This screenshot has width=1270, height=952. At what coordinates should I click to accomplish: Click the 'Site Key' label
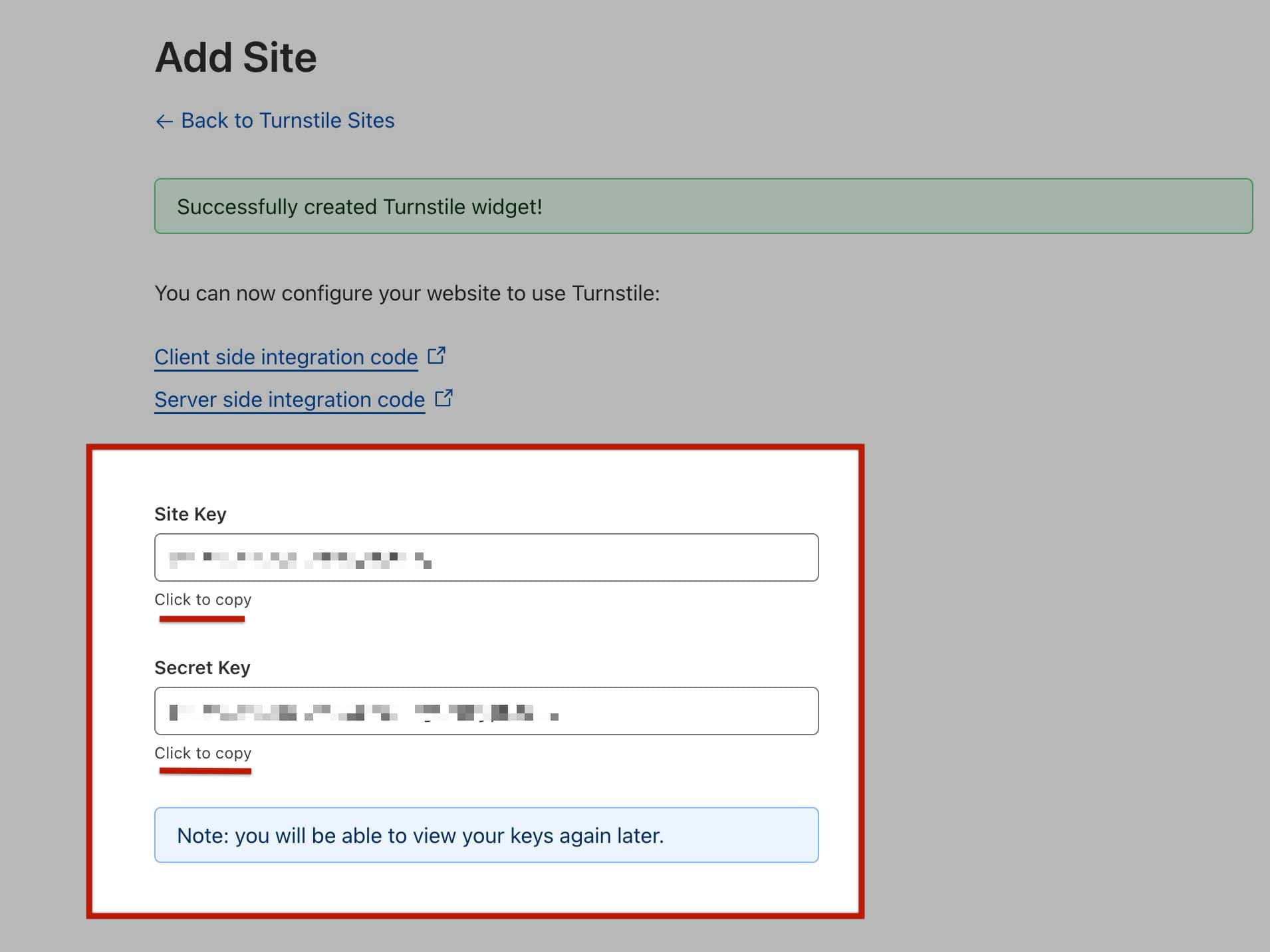click(x=190, y=514)
